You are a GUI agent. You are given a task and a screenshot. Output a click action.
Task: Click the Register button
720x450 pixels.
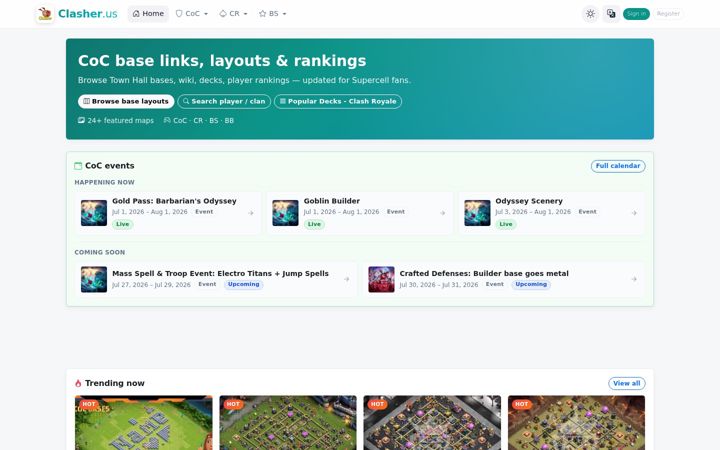668,14
